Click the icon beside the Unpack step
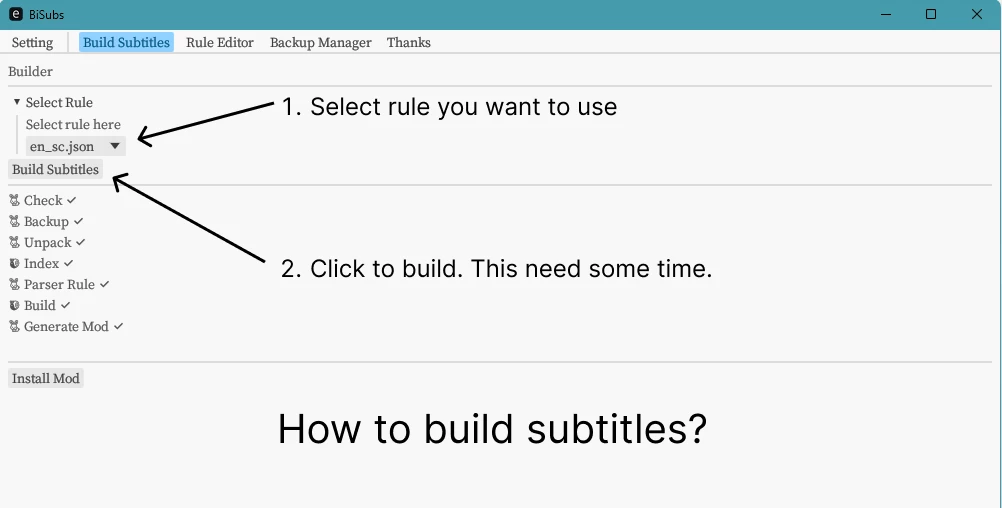The width and height of the screenshot is (1002, 508). pyautogui.click(x=14, y=243)
